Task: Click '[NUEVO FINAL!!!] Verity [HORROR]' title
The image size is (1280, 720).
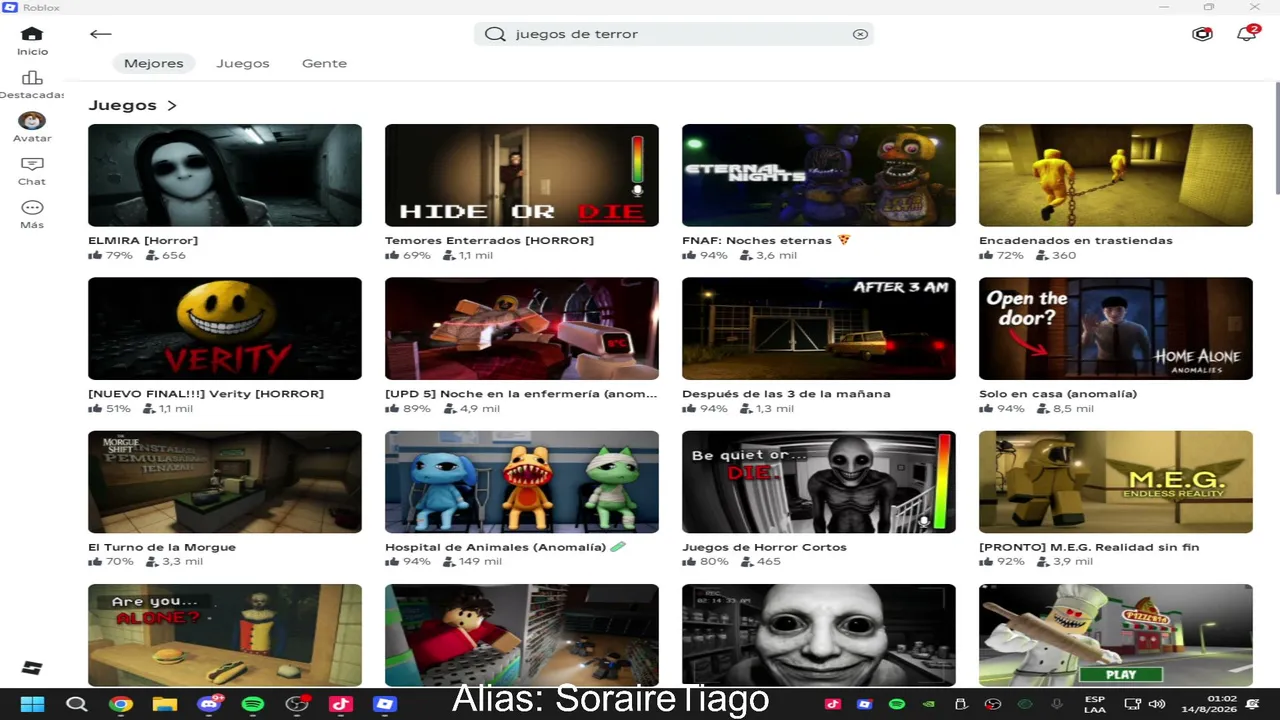Action: 206,394
